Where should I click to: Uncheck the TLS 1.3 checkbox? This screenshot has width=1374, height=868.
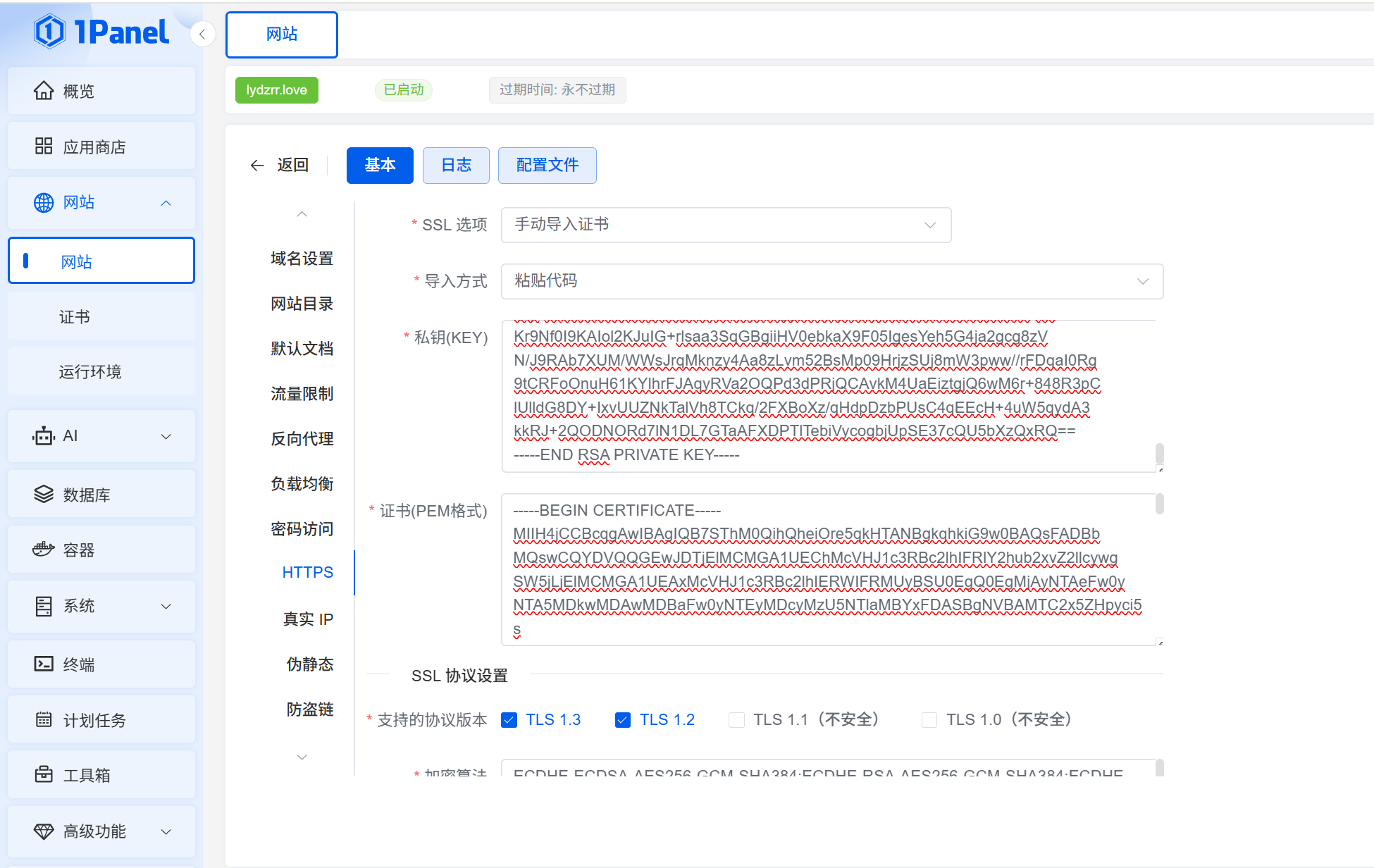tap(509, 720)
